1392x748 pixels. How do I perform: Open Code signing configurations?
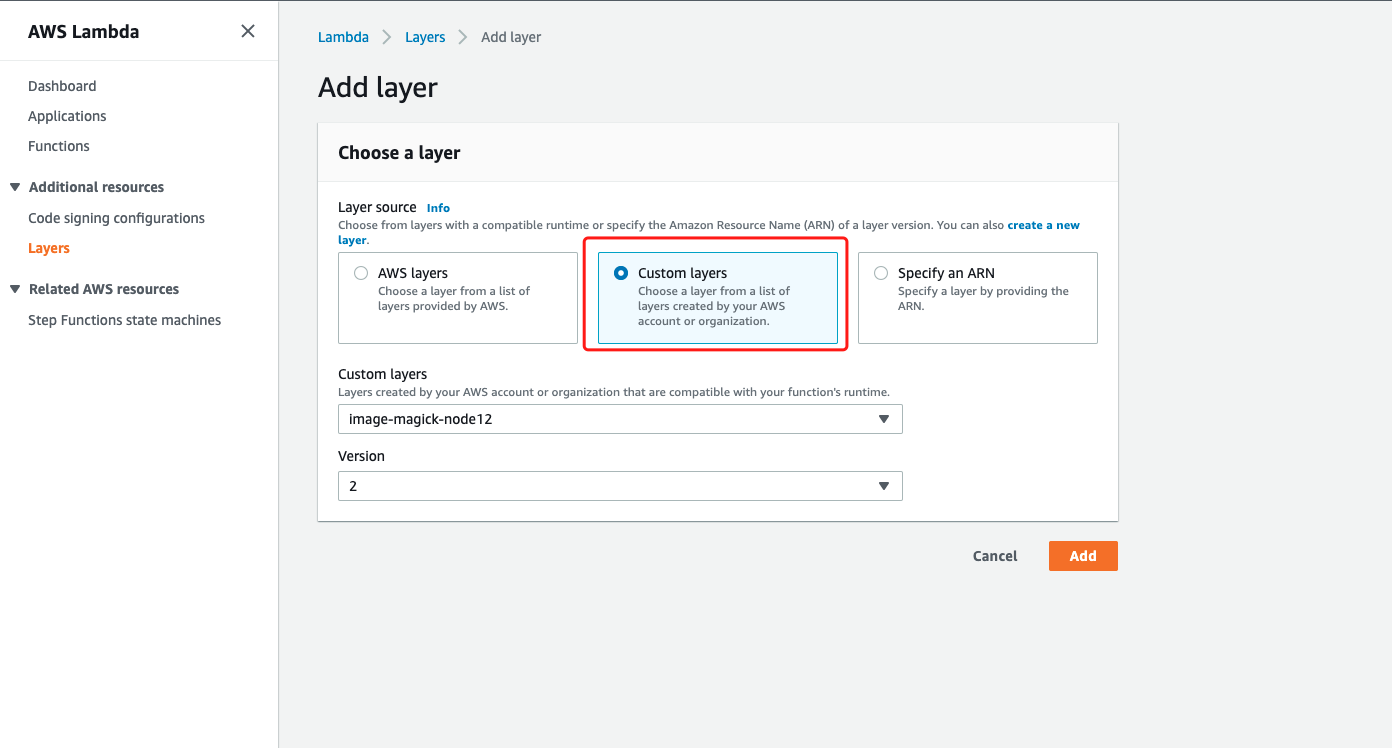click(x=116, y=218)
